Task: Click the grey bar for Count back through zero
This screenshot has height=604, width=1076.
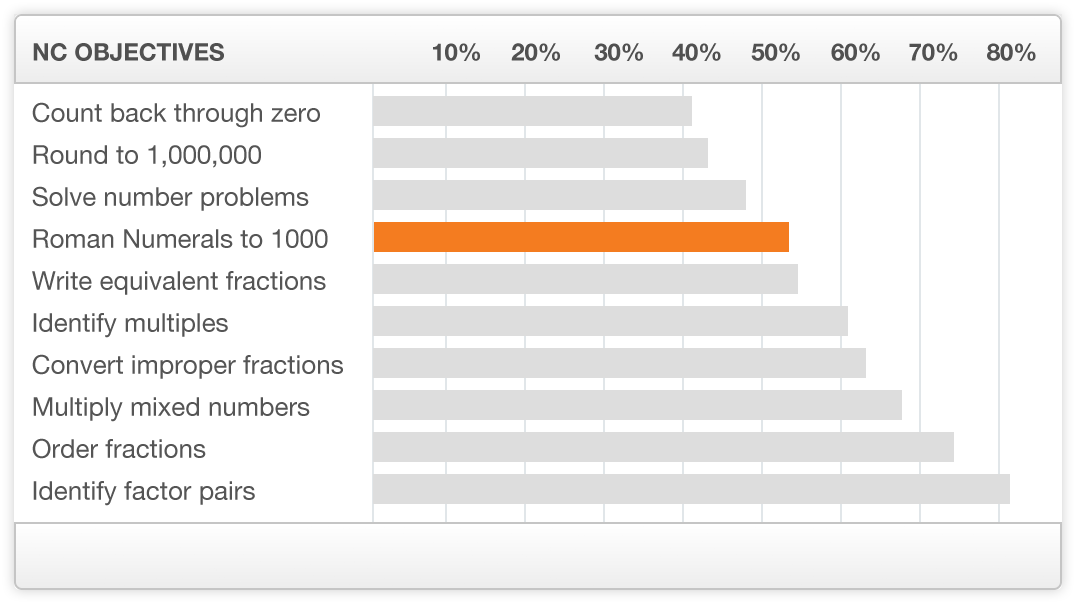Action: coord(532,111)
